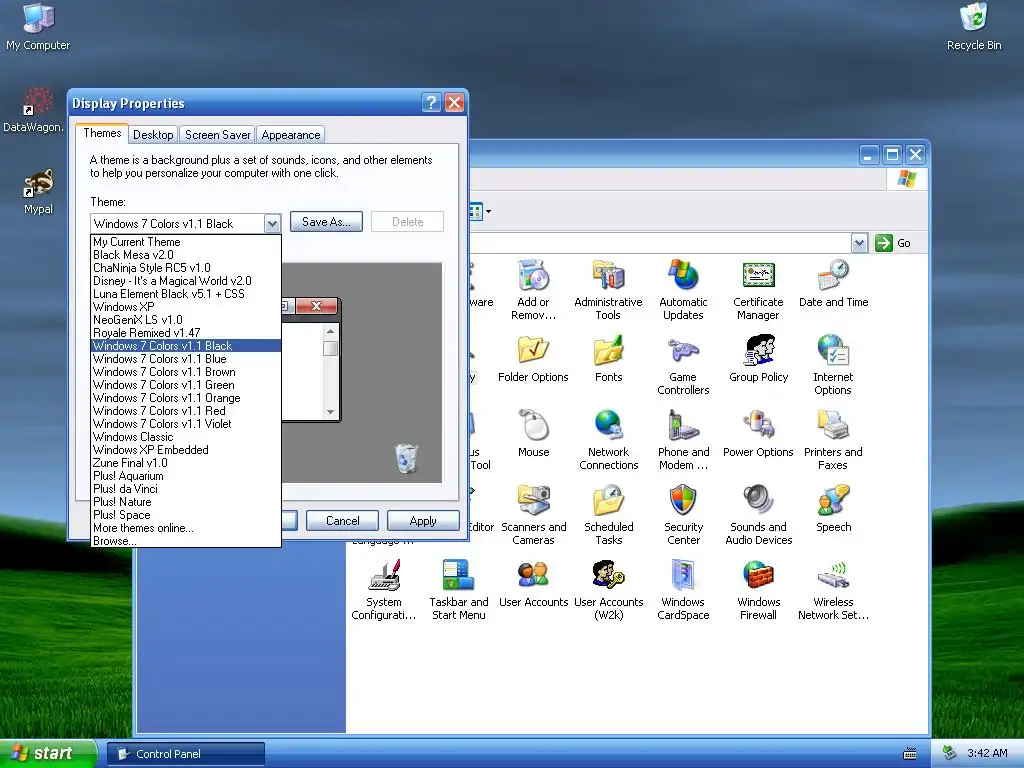Open Folder Options icon

click(534, 350)
